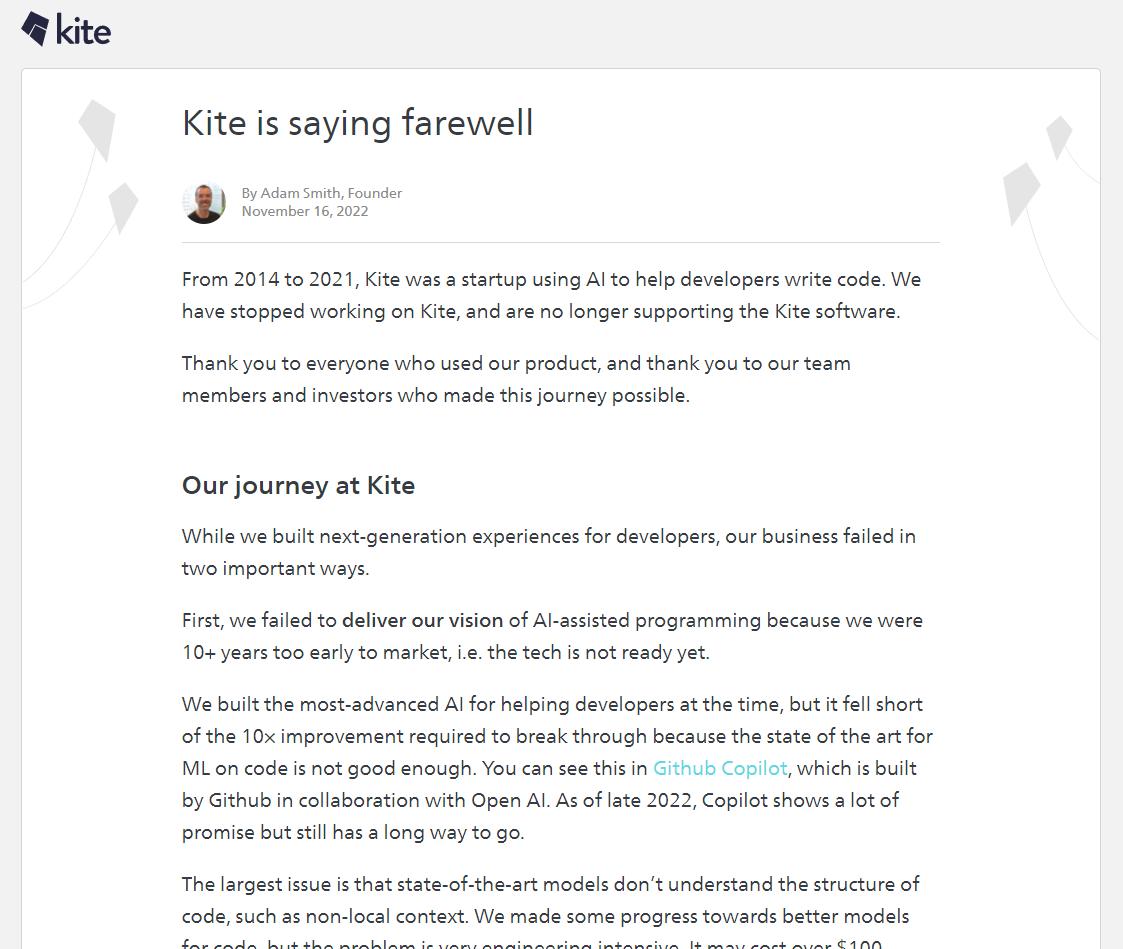Image resolution: width=1123 pixels, height=949 pixels.
Task: Click the "While we built next-generation" paragraph
Action: (x=548, y=552)
